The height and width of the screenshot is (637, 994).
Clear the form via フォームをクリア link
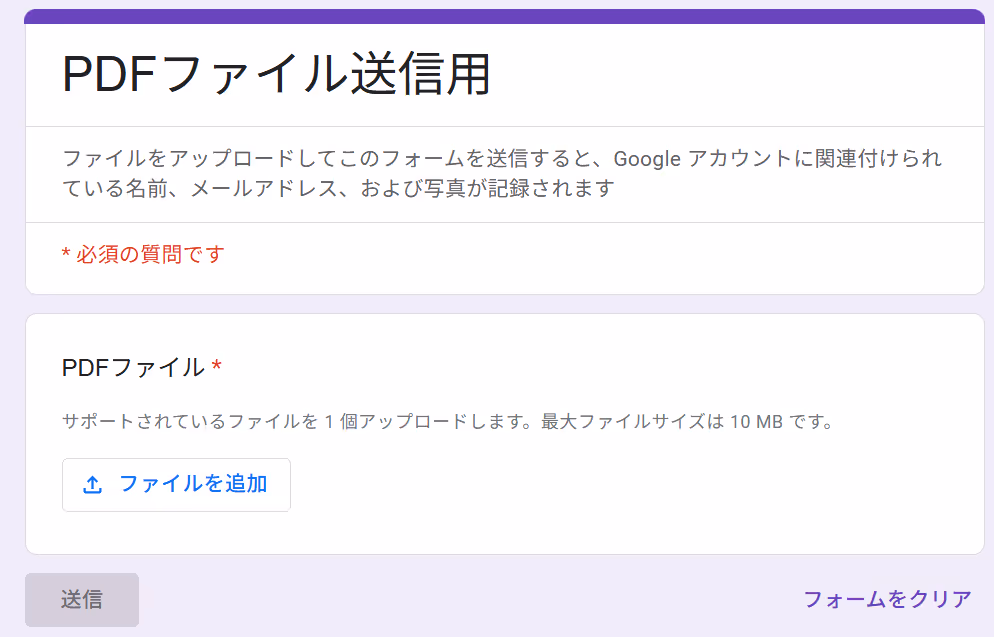point(887,599)
